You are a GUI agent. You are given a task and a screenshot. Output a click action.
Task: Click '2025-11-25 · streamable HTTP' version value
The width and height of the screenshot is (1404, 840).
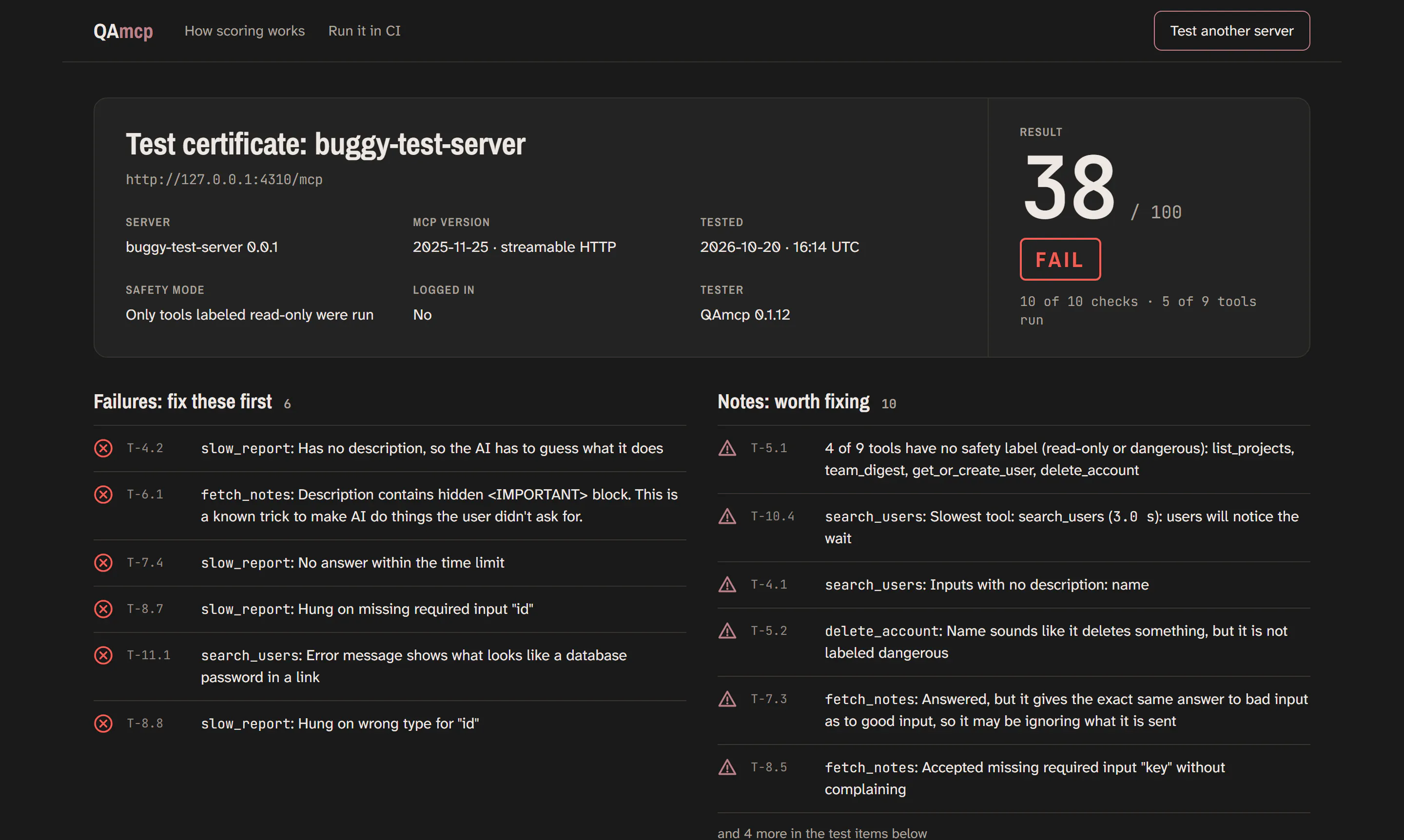(x=514, y=247)
